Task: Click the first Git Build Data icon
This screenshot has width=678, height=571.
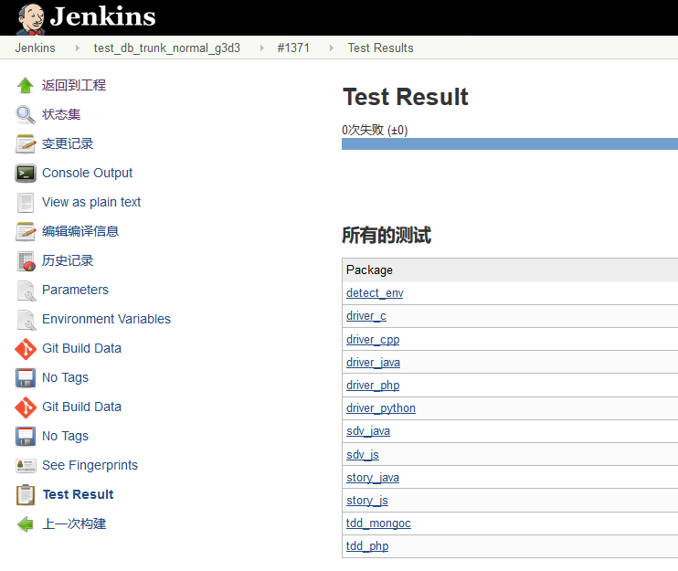Action: (26, 349)
